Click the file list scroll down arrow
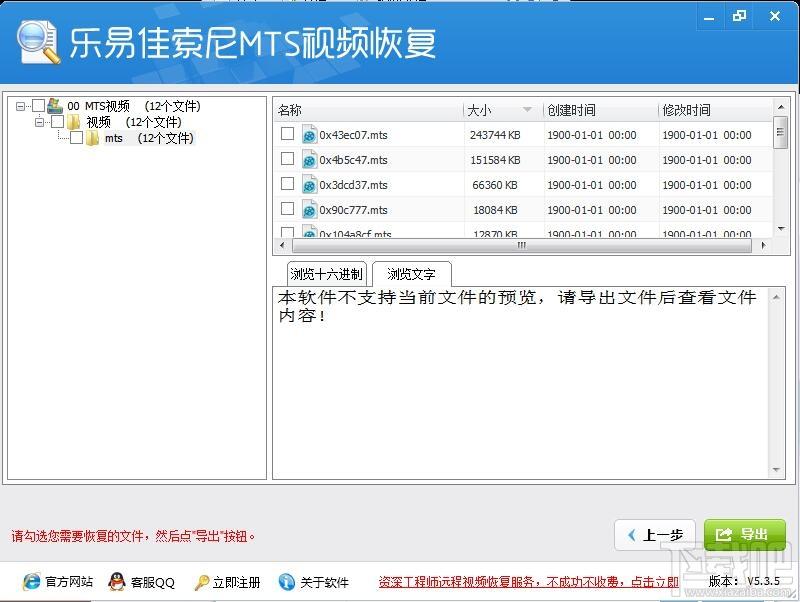 pos(781,229)
